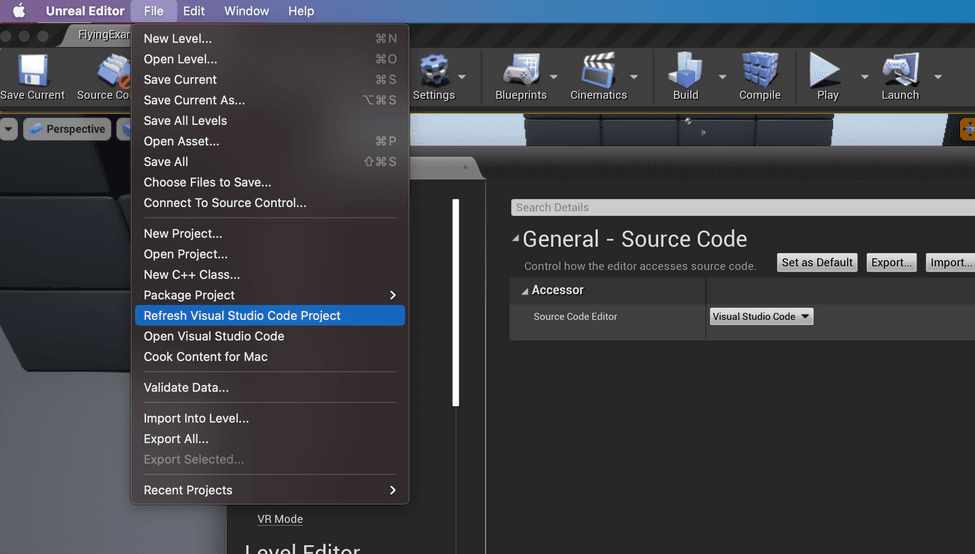This screenshot has height=554, width=975.
Task: Select Cook Content for Mac
Action: tap(269, 357)
